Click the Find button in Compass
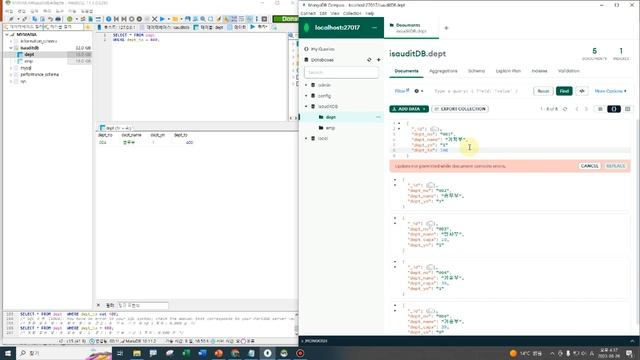Screen dimensions: 640x360 click(564, 91)
